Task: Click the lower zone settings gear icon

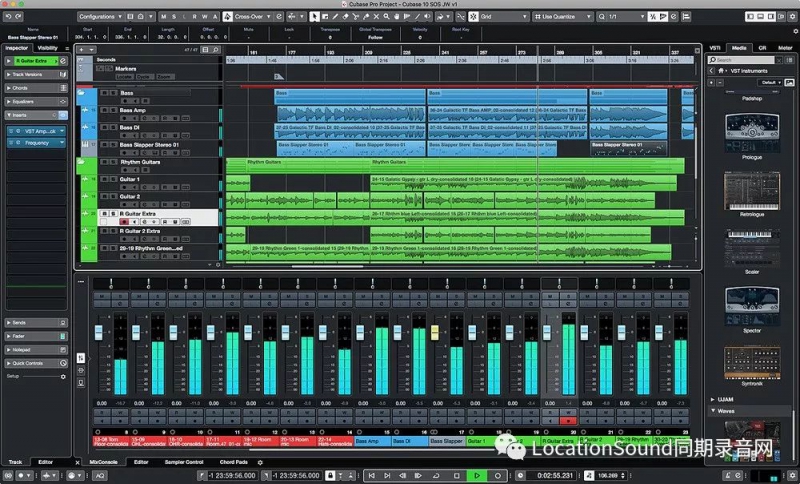Action: [x=260, y=462]
